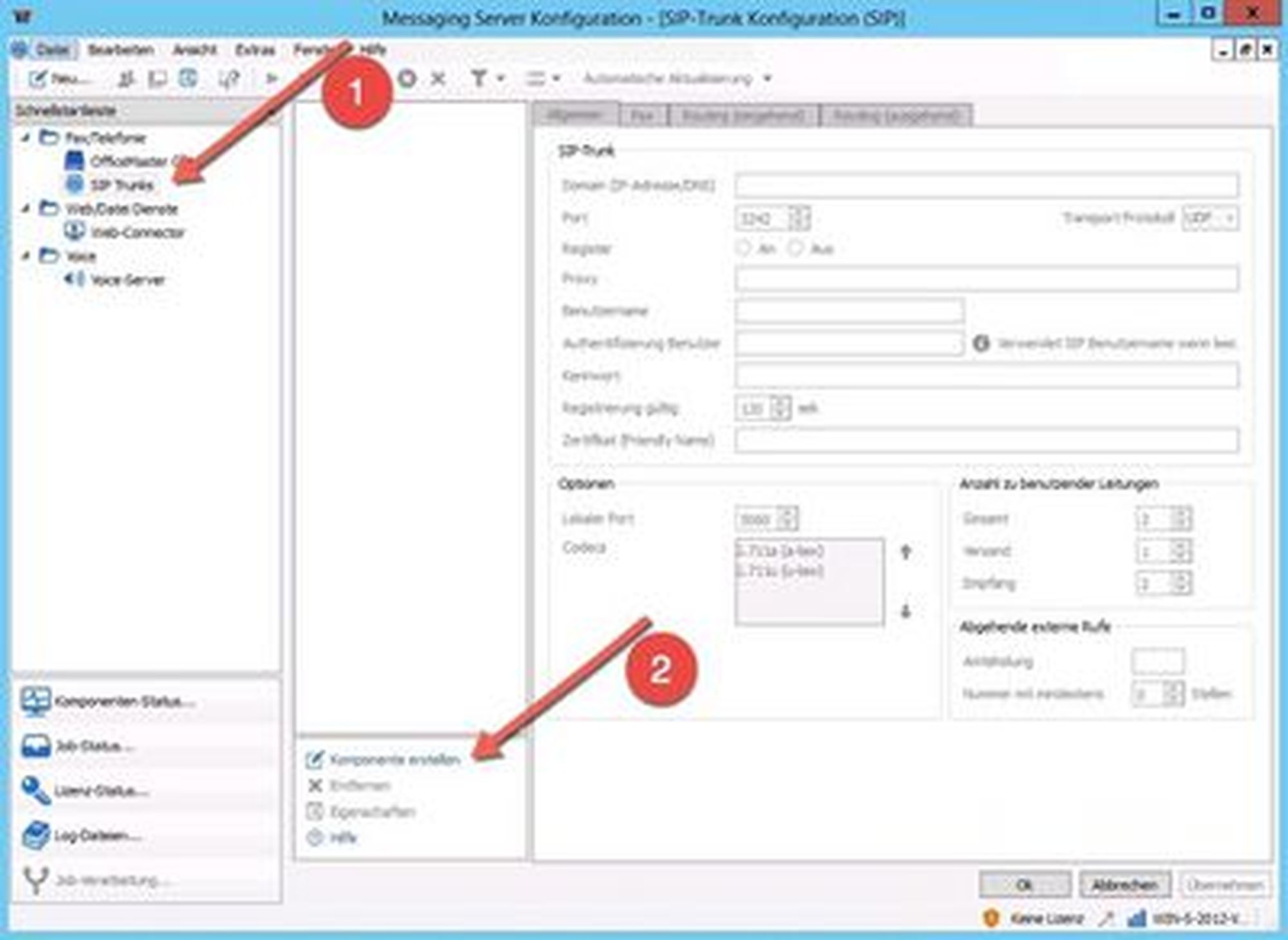Switch to the Fax tab
Viewport: 1288px width, 940px height.
pos(641,116)
